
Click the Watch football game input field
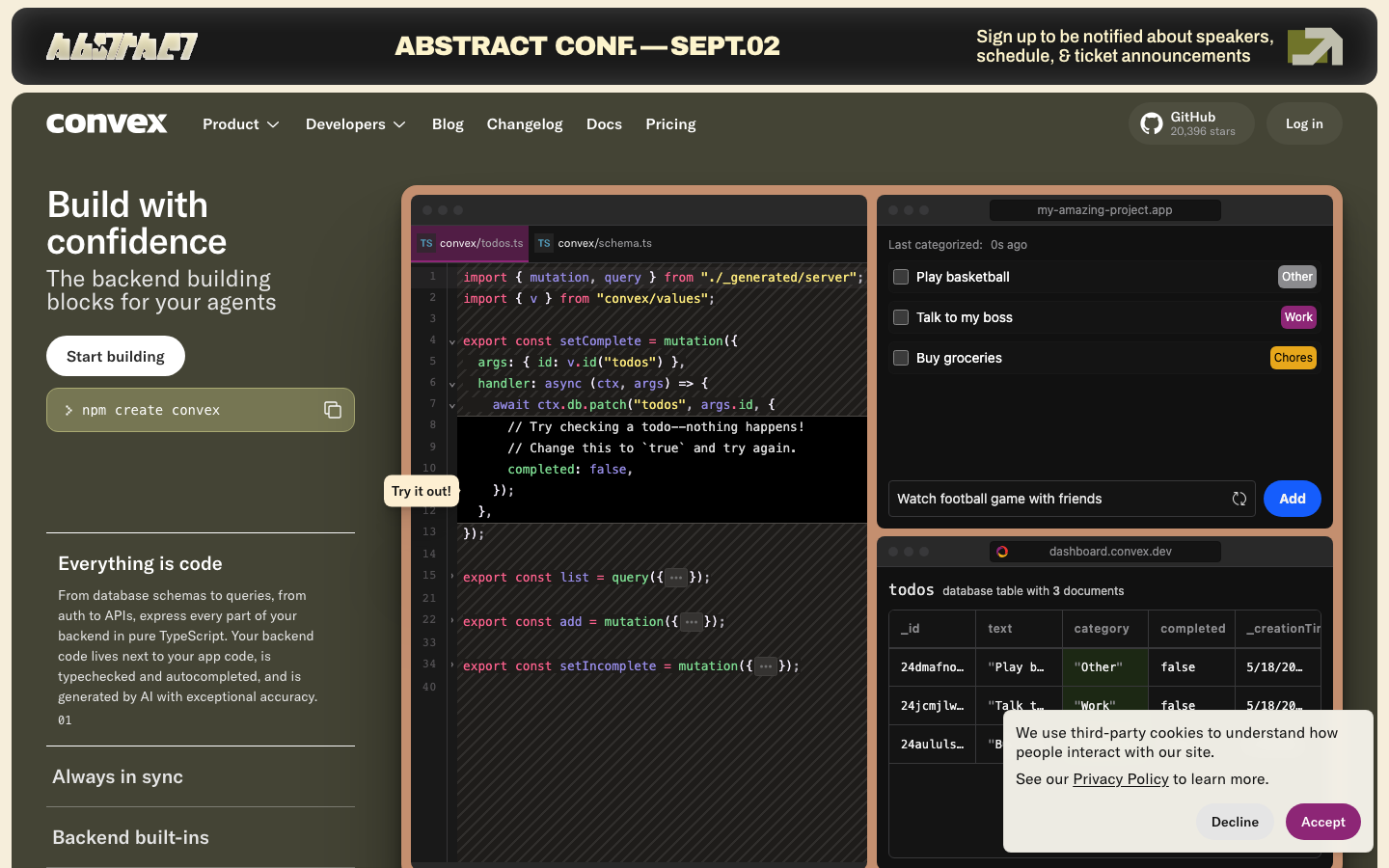pos(1072,499)
